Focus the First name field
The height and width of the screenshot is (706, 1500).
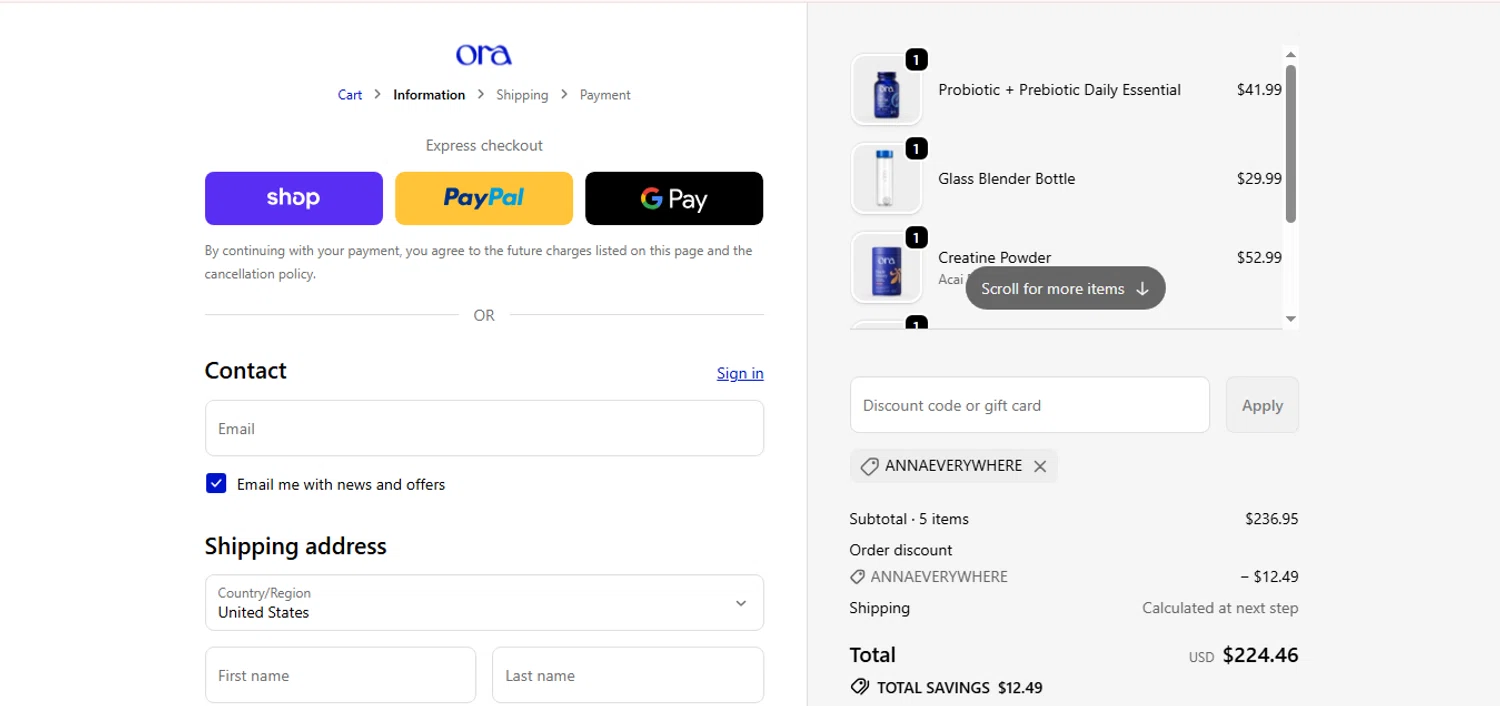pos(340,675)
